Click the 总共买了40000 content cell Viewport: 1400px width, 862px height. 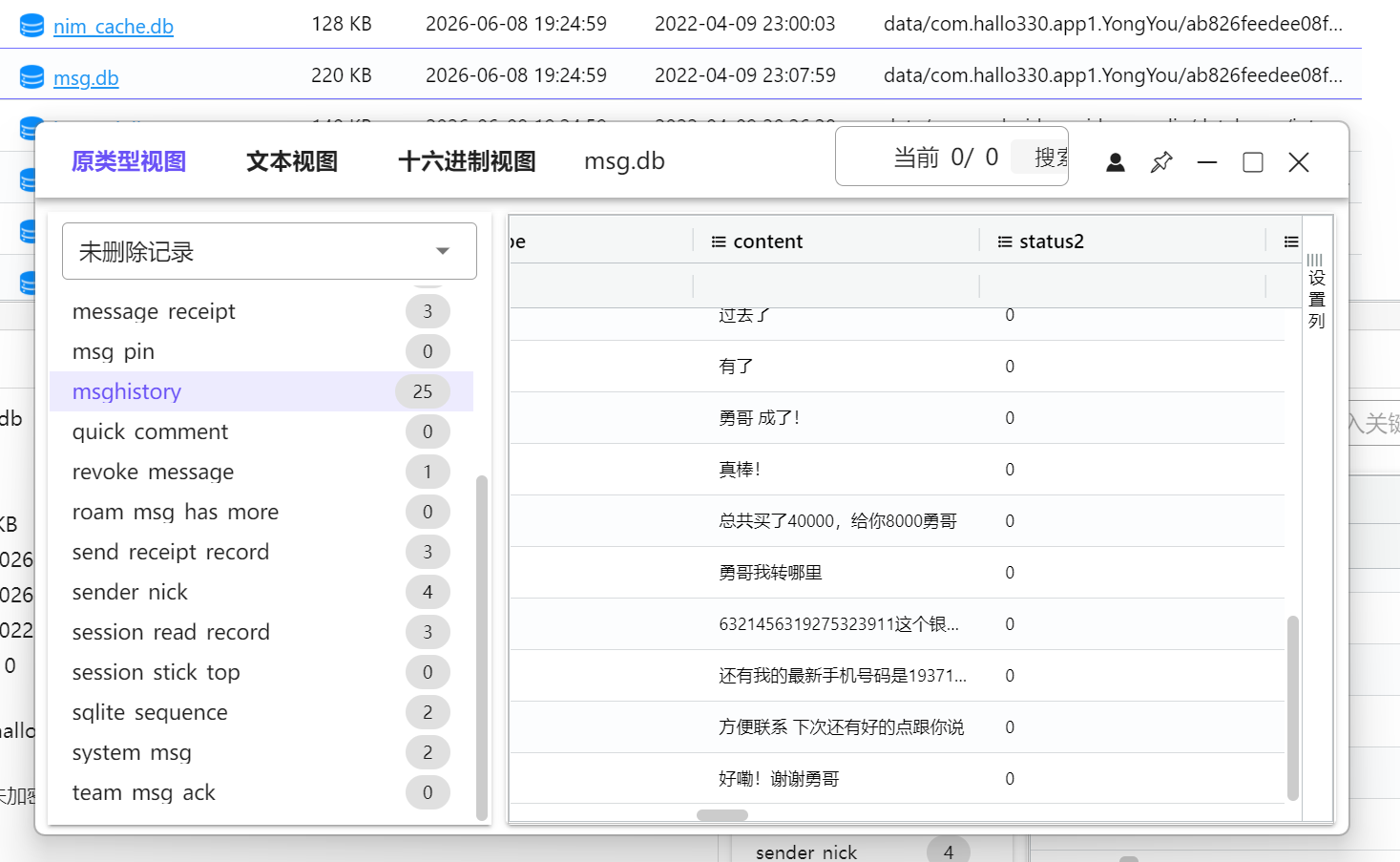(838, 521)
